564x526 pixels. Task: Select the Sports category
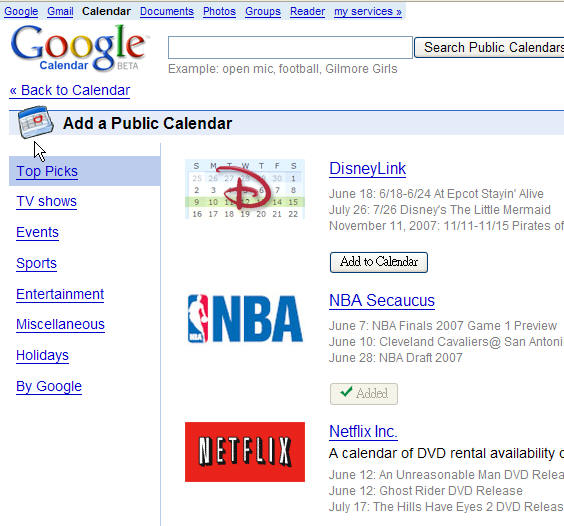coord(36,263)
